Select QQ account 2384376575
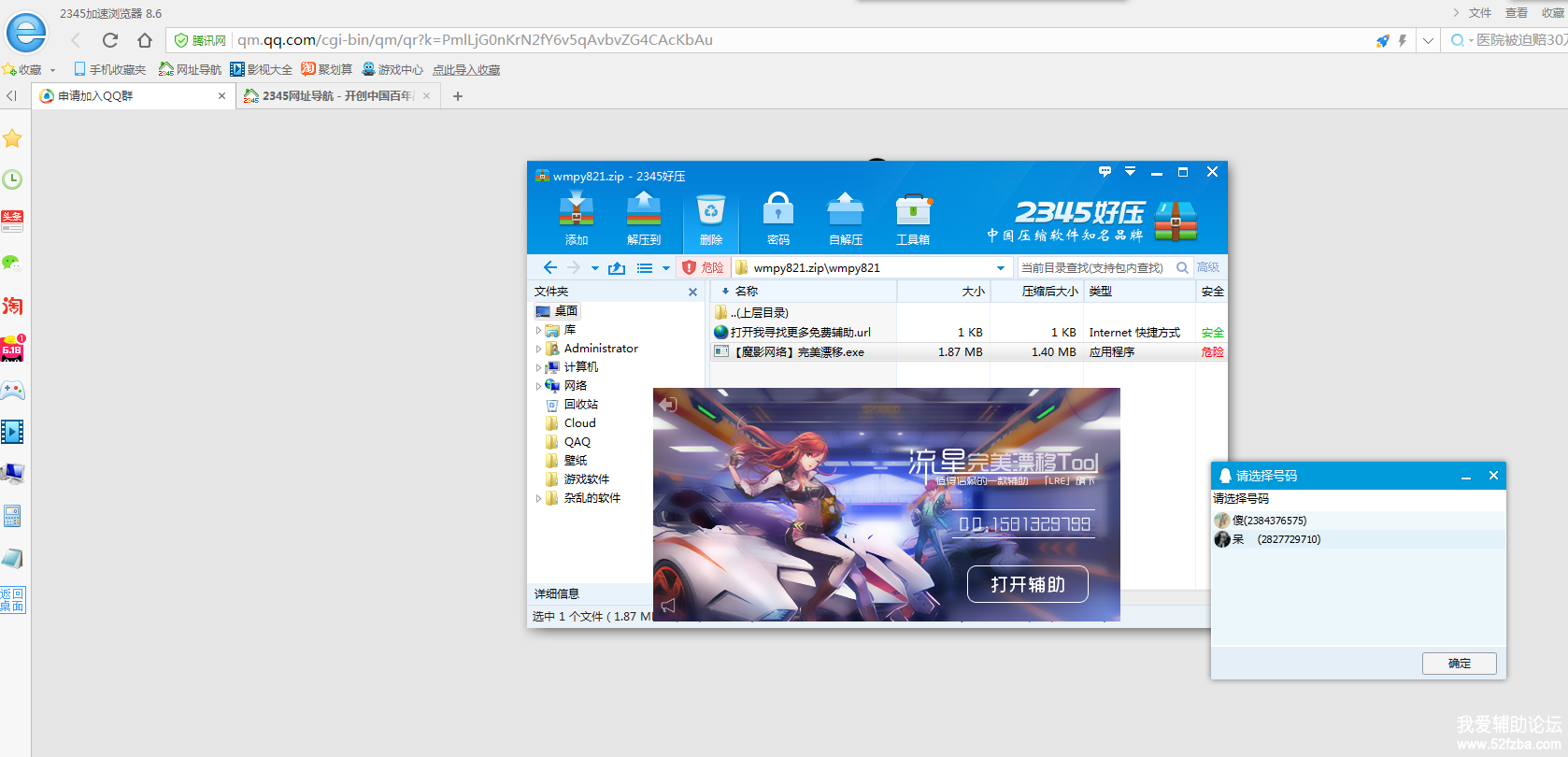 pos(1359,521)
